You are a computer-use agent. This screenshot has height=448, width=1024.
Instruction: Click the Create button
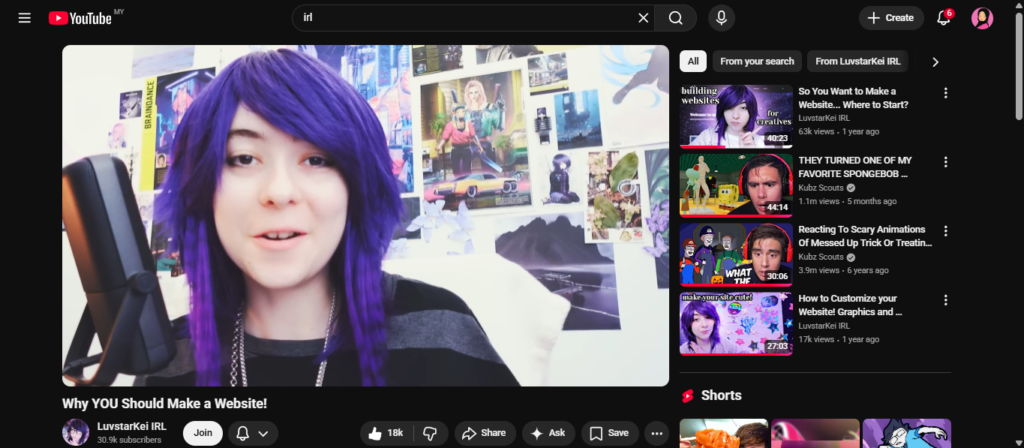[890, 18]
